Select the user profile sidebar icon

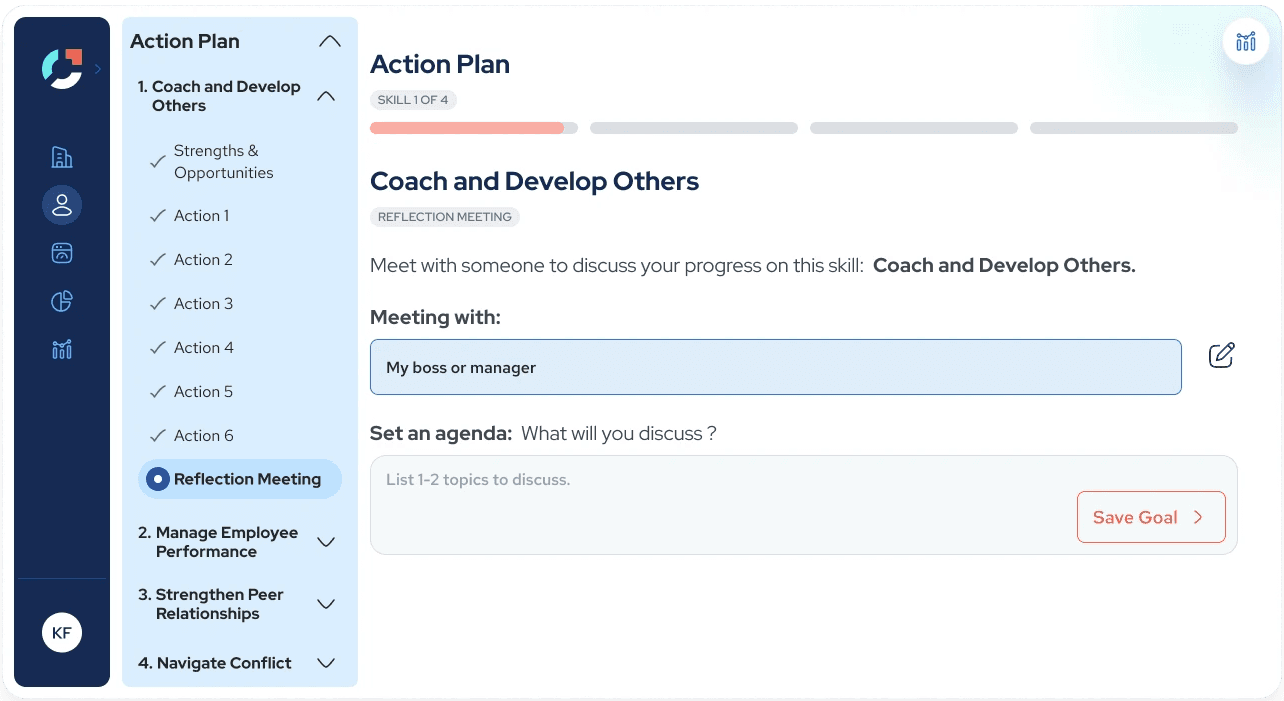pyautogui.click(x=62, y=205)
